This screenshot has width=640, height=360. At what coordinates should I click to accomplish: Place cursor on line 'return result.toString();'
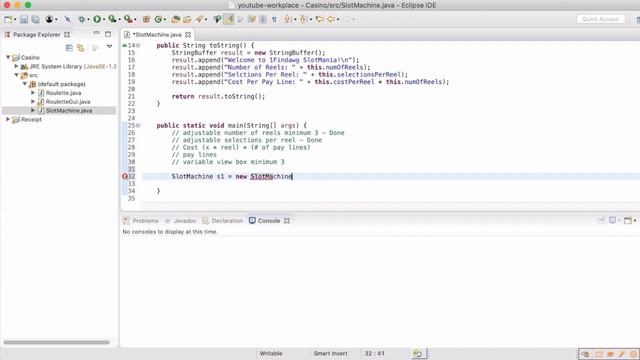[x=218, y=96]
